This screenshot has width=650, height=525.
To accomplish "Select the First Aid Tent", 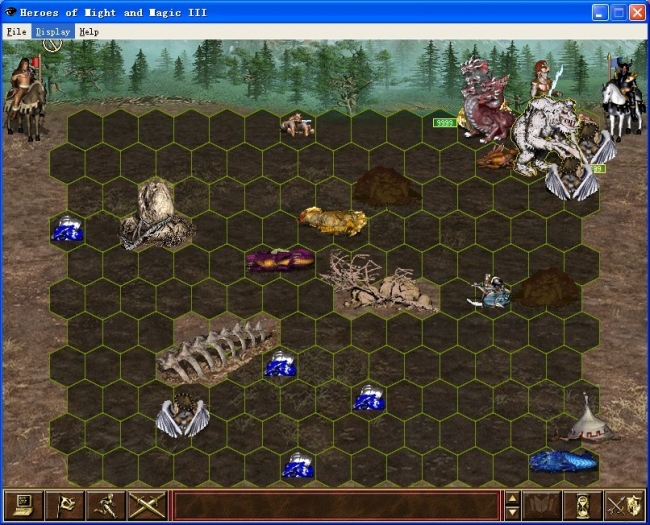I will click(589, 419).
